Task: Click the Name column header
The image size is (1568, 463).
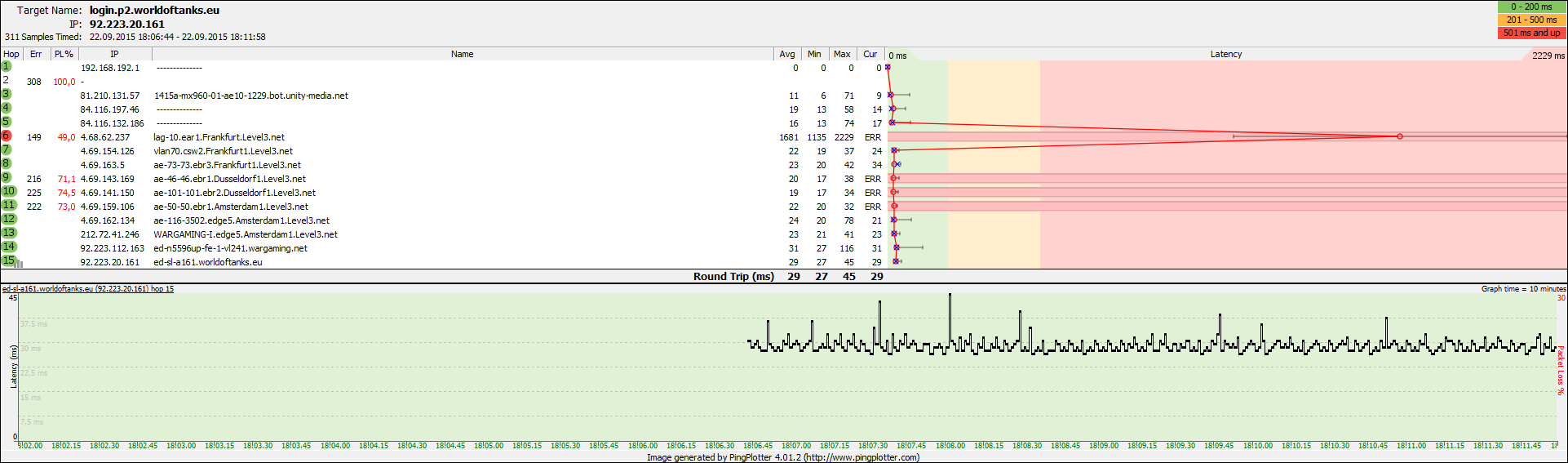Action: [462, 54]
